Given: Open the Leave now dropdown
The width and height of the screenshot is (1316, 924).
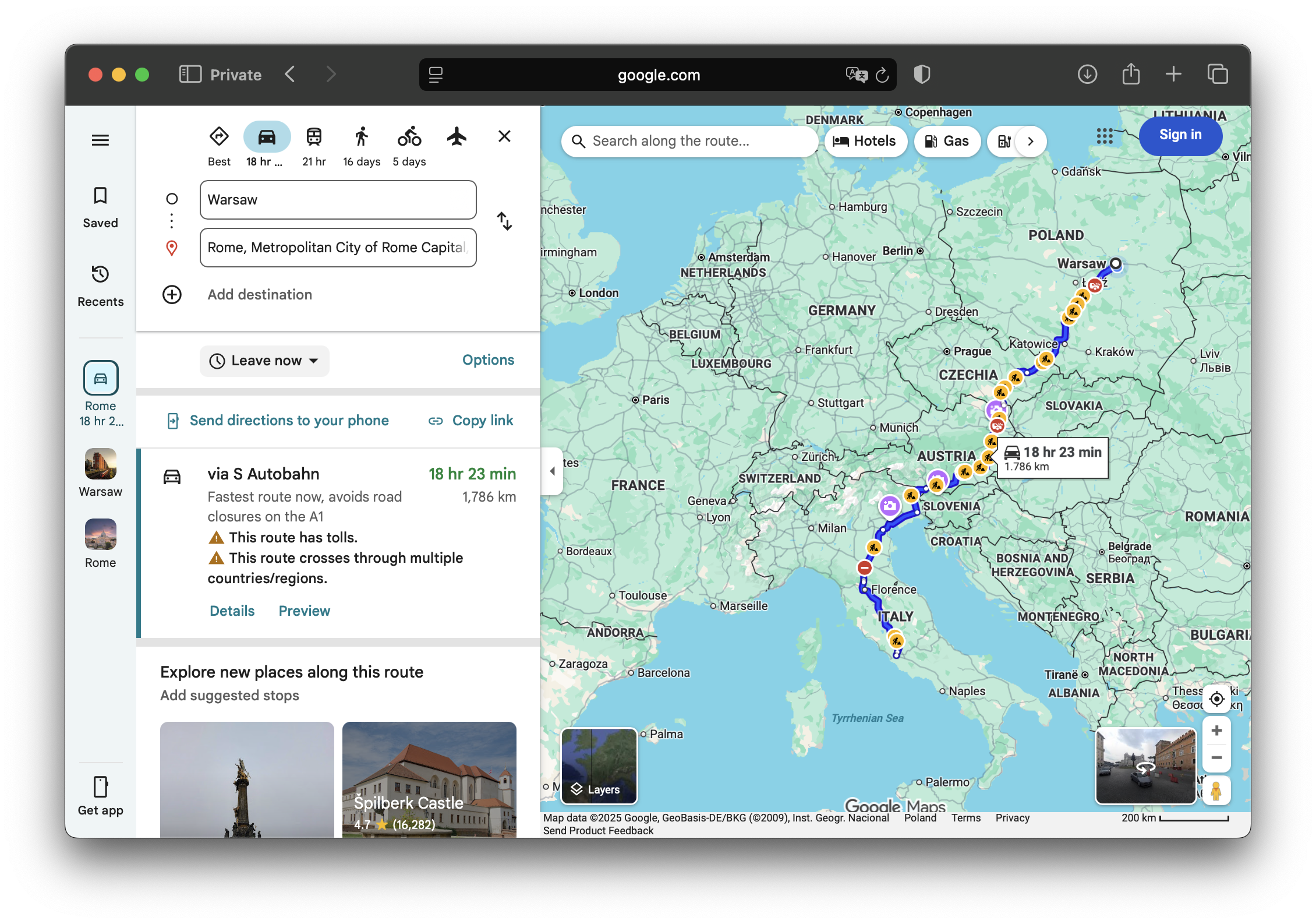Looking at the screenshot, I should click(264, 361).
